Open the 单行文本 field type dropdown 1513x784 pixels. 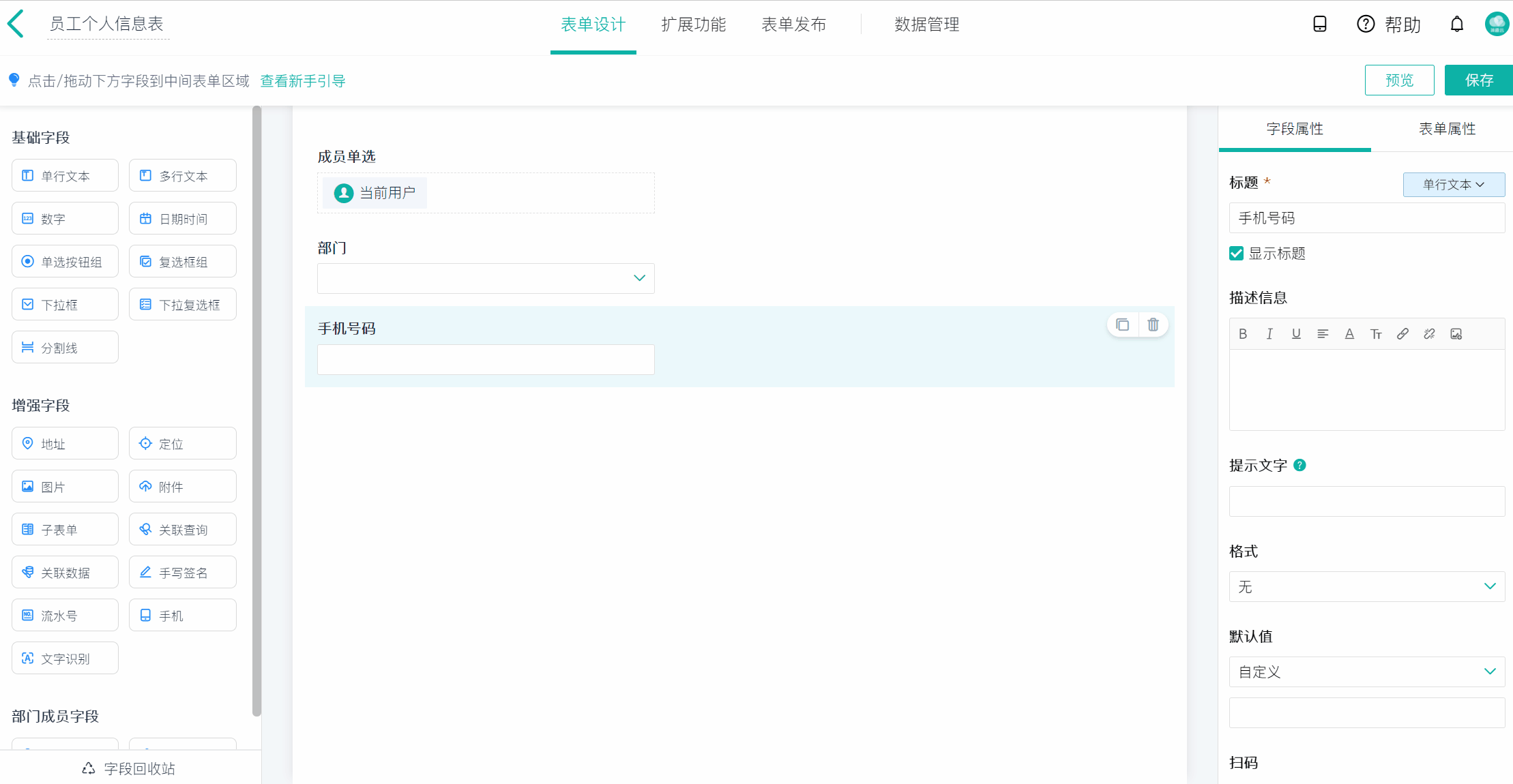click(x=1453, y=185)
